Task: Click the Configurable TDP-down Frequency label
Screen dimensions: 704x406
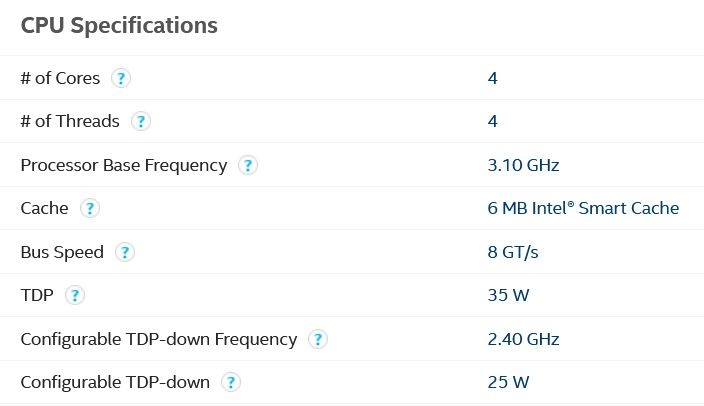Action: pos(159,339)
